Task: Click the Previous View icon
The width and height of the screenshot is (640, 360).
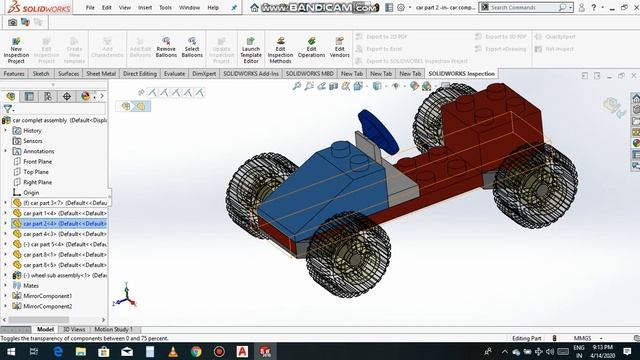Action: (322, 86)
